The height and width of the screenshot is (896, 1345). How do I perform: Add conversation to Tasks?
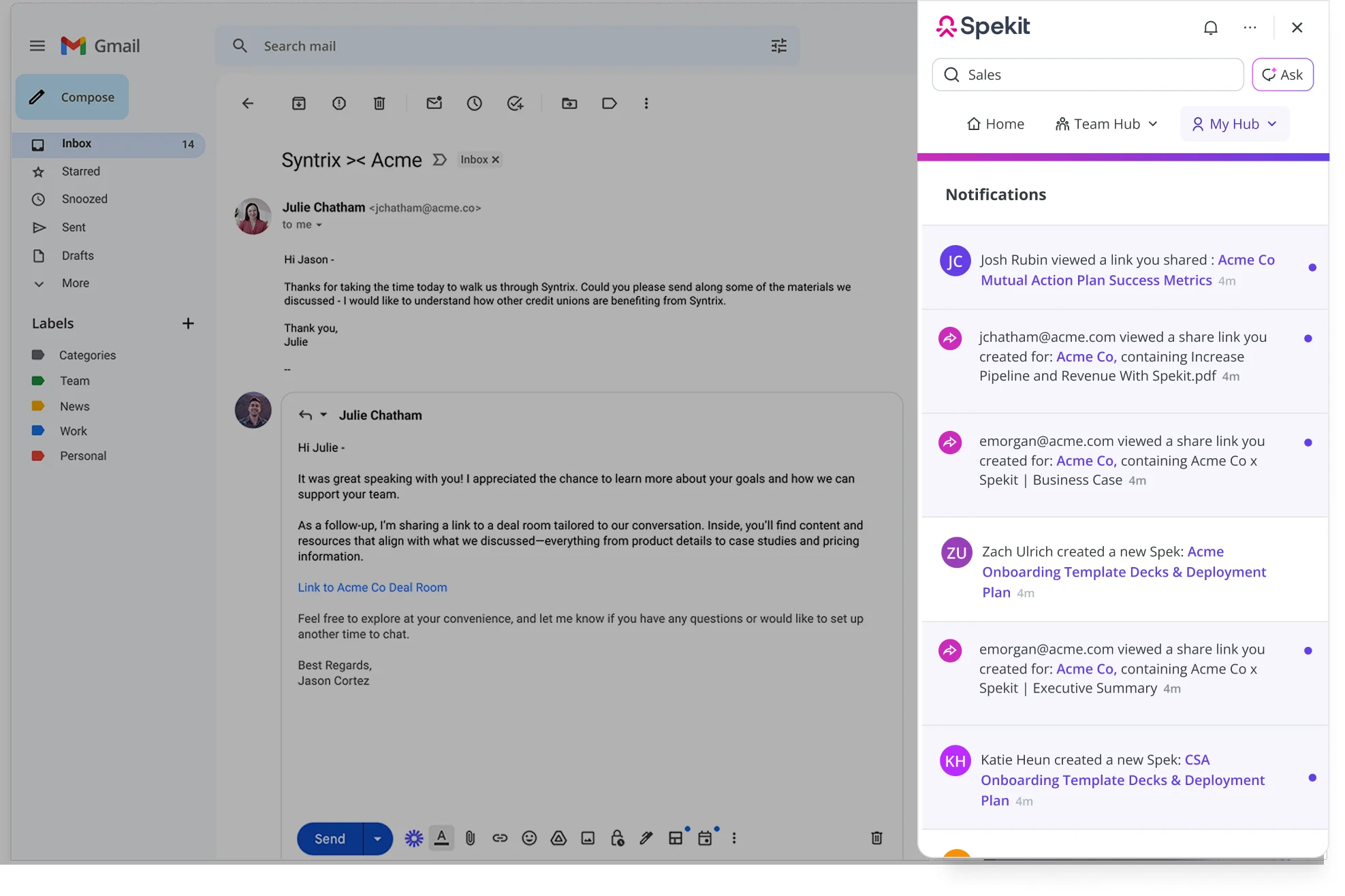(516, 103)
